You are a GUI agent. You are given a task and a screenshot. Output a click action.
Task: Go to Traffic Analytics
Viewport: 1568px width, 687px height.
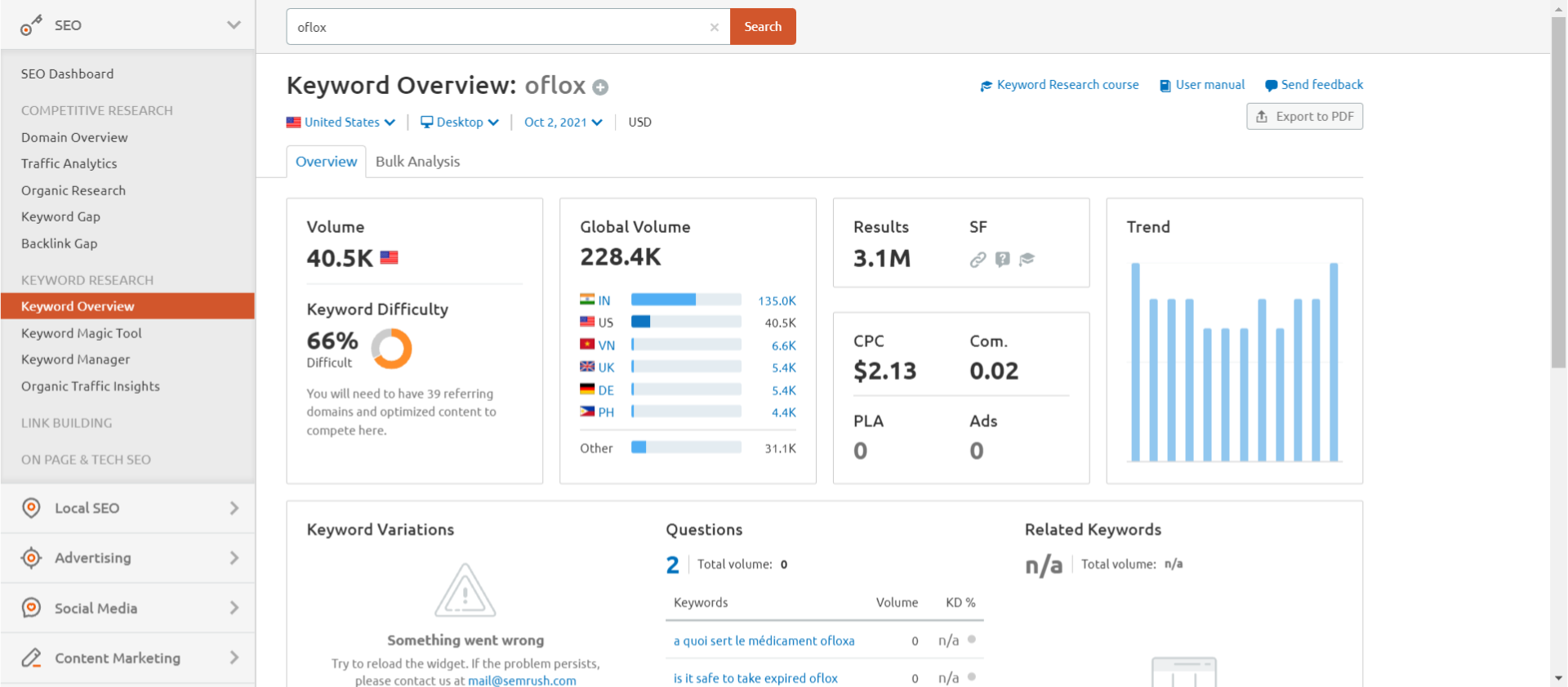click(69, 163)
